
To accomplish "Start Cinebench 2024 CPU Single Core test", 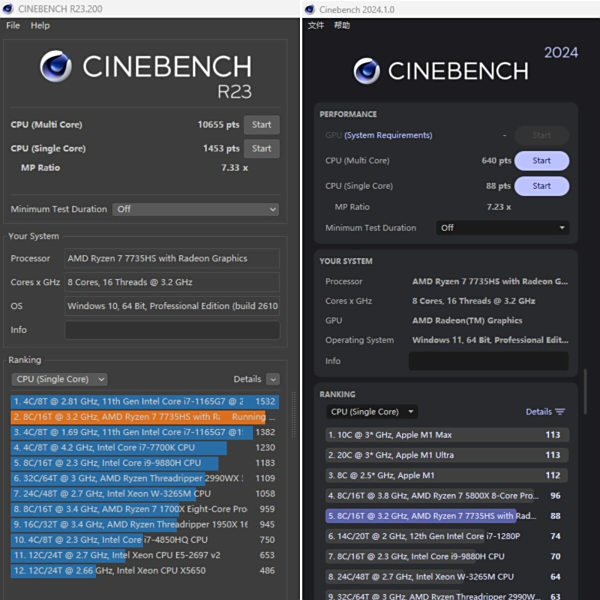I will [541, 186].
